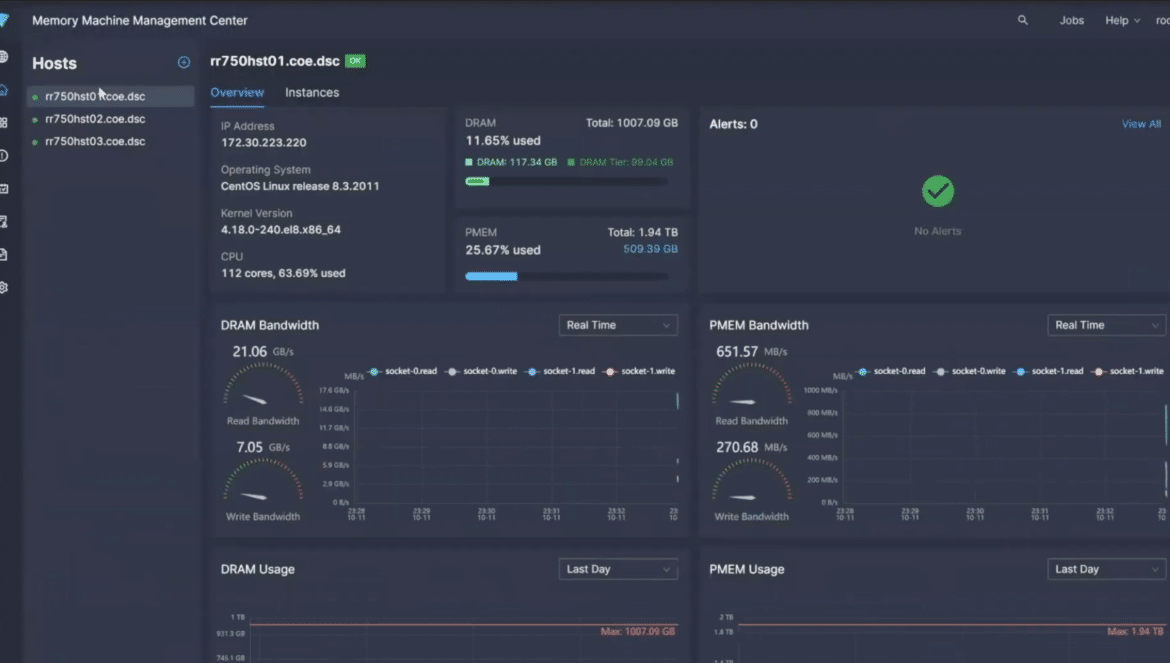Click the PMEM write bandwidth gauge
The height and width of the screenshot is (663, 1170).
751,481
